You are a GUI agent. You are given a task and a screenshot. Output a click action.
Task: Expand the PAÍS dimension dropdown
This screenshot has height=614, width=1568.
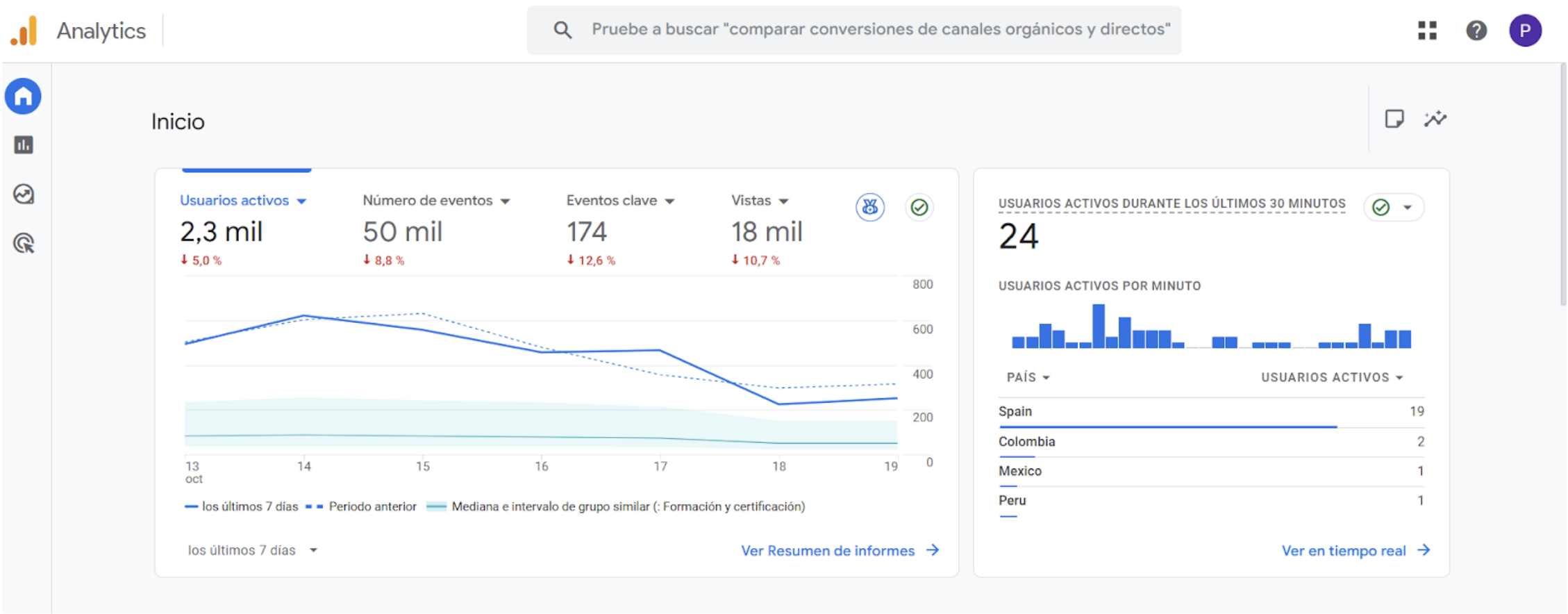pos(1028,377)
